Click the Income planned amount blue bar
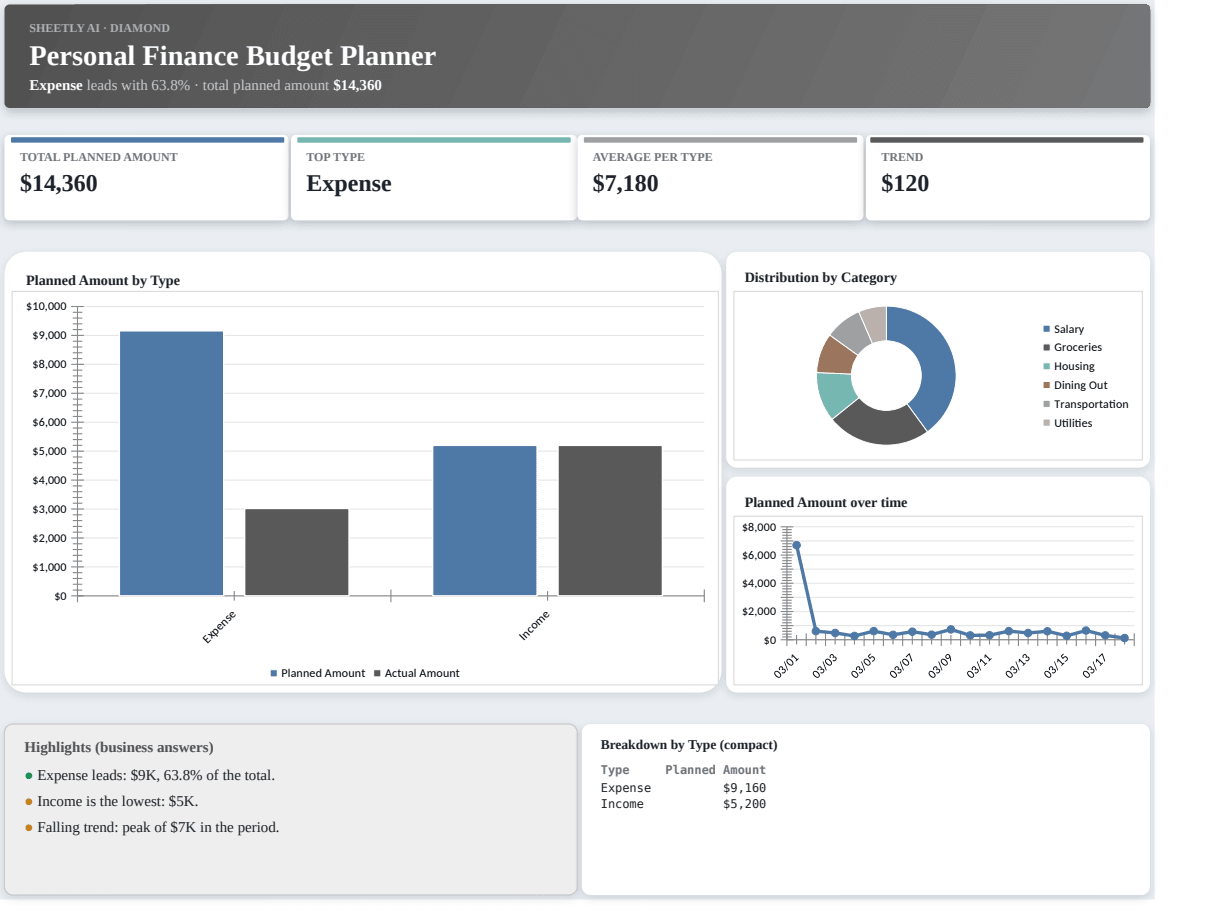The image size is (1227, 922). [x=485, y=521]
